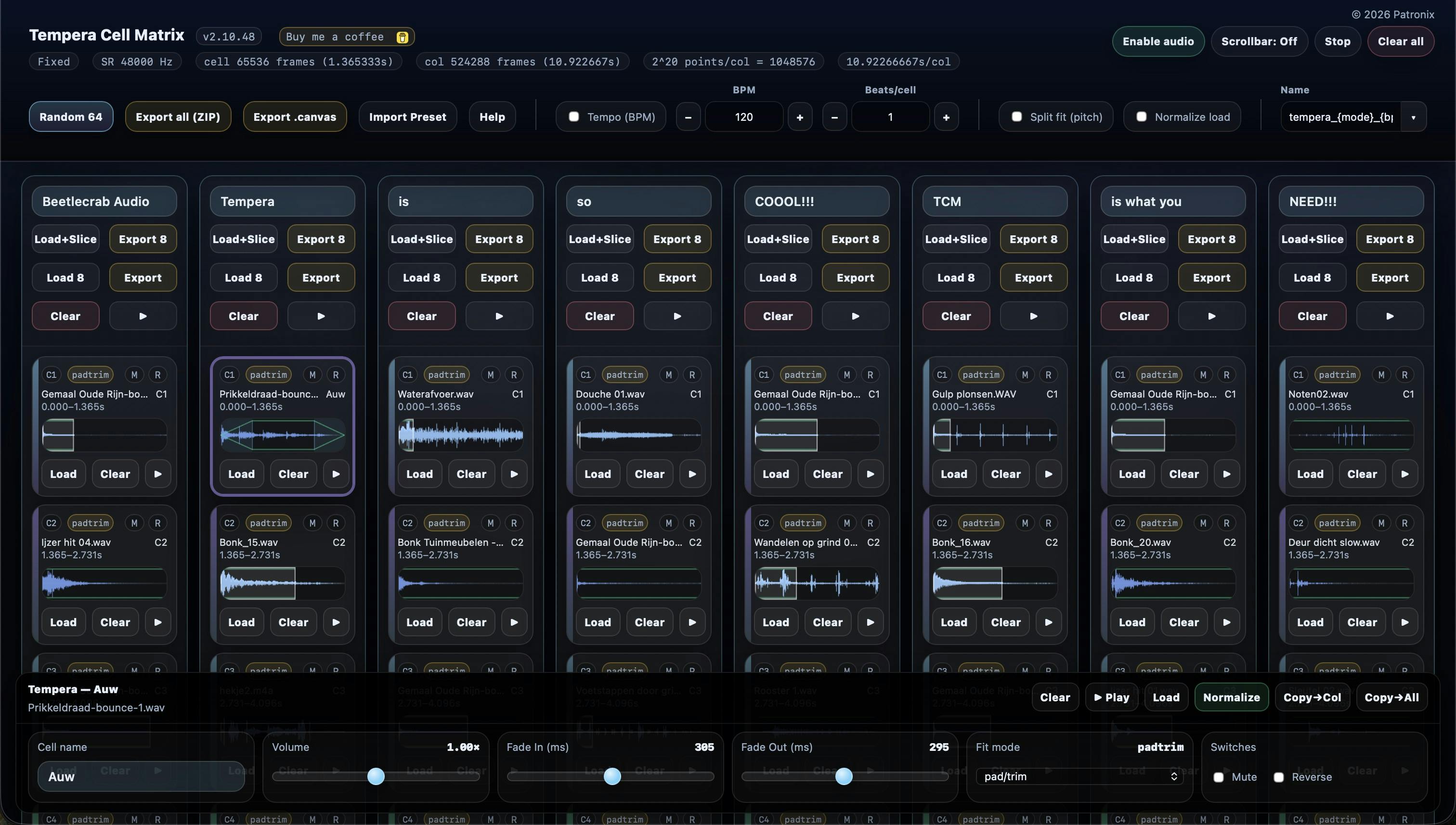Click padtrim badge on Bonk_20.wav cell
The width and height of the screenshot is (1456, 825).
tap(1159, 523)
